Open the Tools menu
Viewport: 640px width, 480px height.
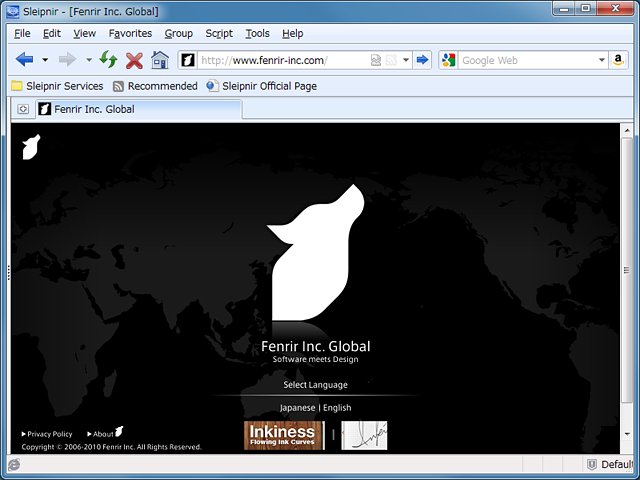(x=257, y=33)
